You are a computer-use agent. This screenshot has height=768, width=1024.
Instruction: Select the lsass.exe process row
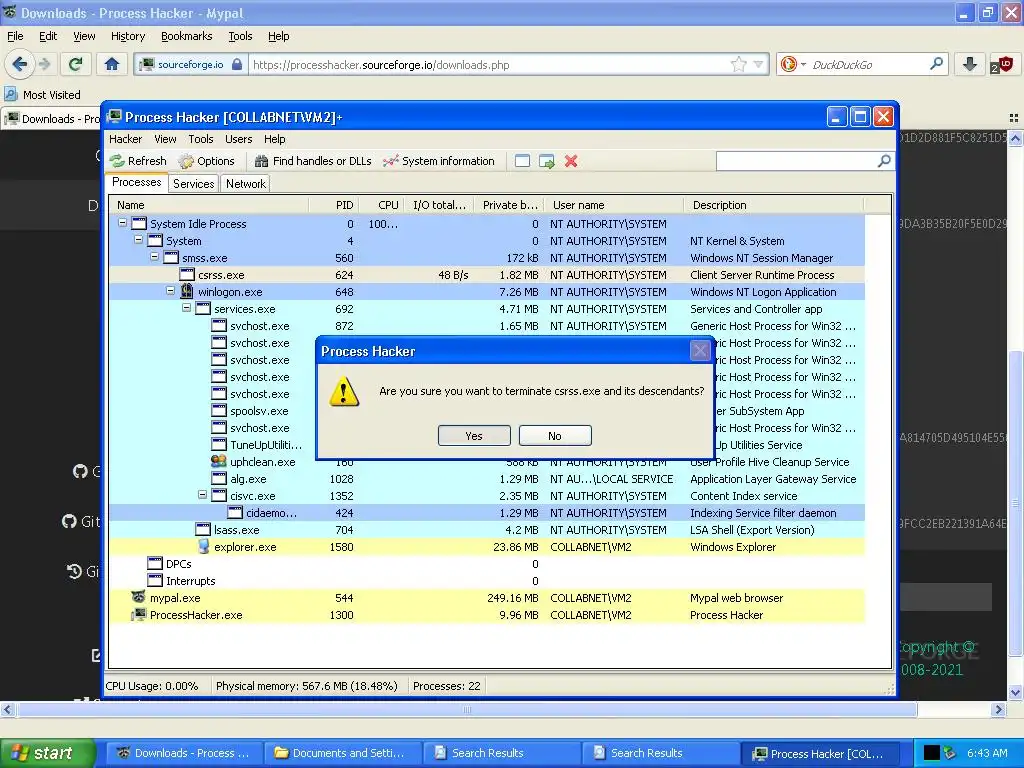(487, 530)
